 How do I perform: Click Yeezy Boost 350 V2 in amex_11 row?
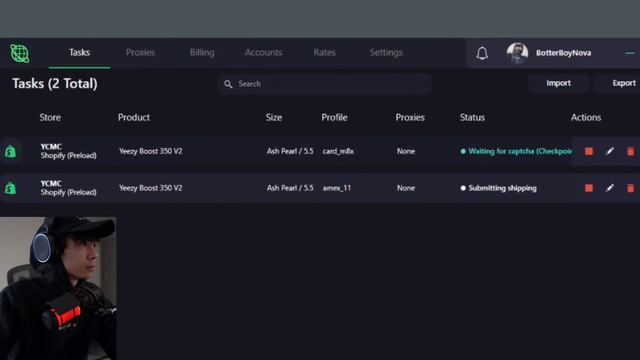click(x=151, y=188)
